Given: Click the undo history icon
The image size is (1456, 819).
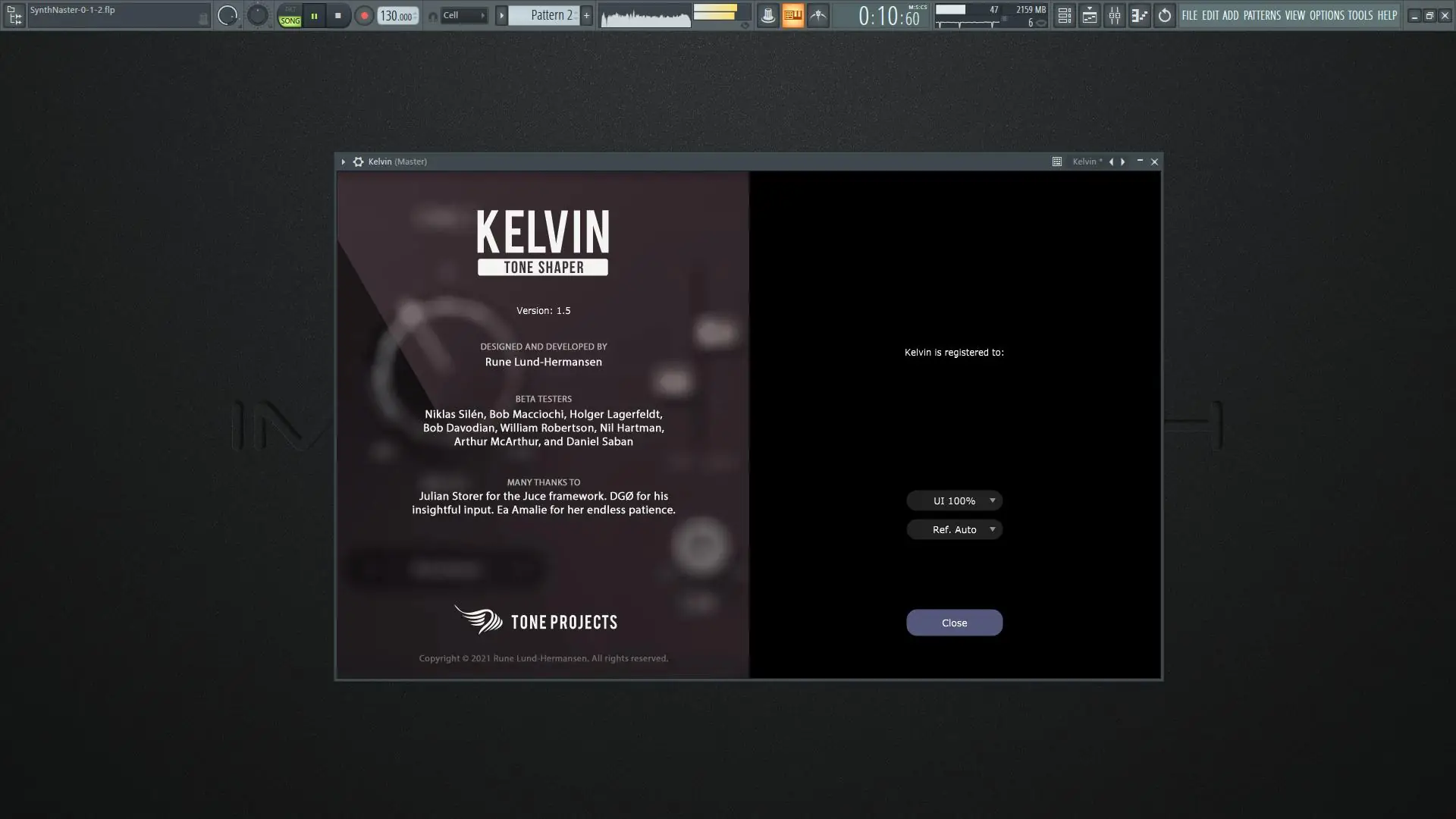Looking at the screenshot, I should click(x=1165, y=15).
